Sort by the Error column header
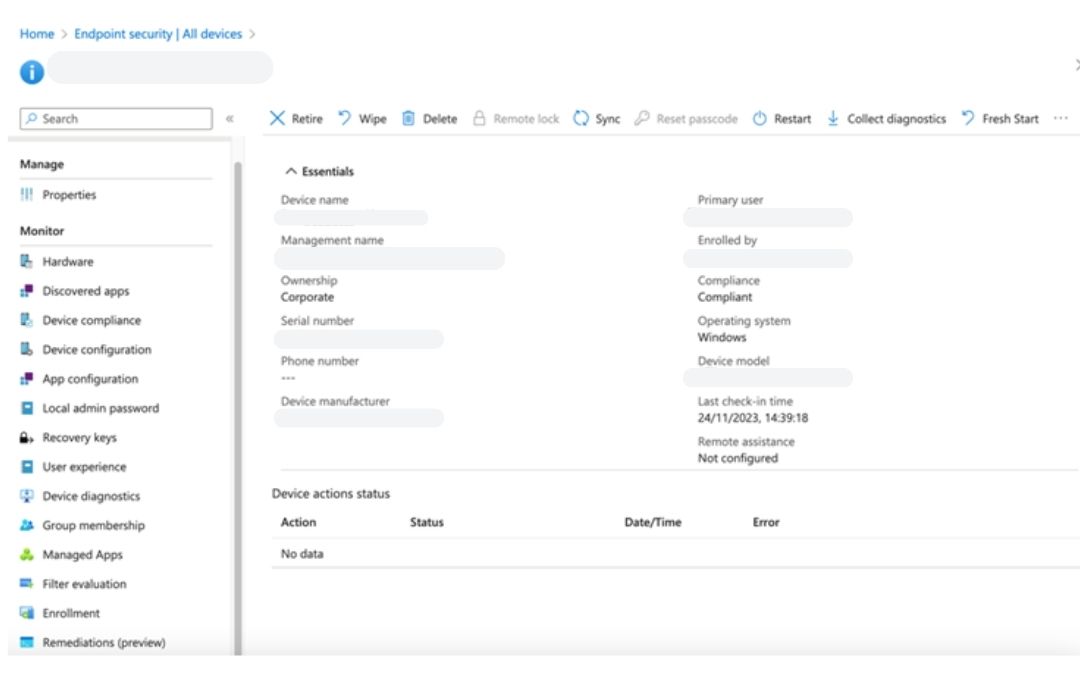Screen dimensions: 1080x675 tap(766, 522)
